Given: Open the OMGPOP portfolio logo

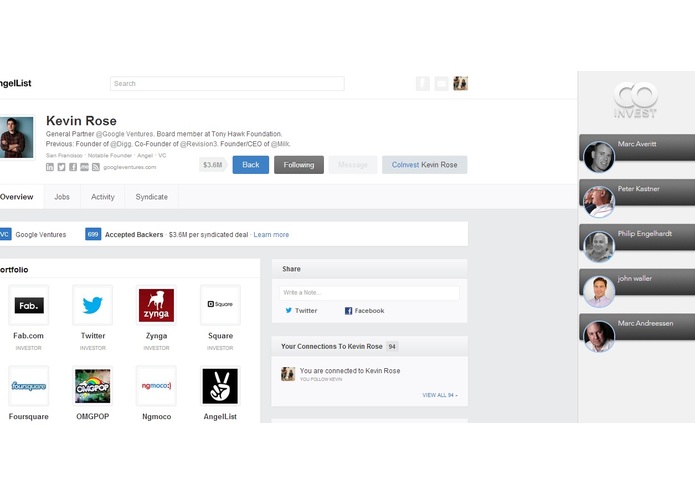Looking at the screenshot, I should (x=93, y=386).
